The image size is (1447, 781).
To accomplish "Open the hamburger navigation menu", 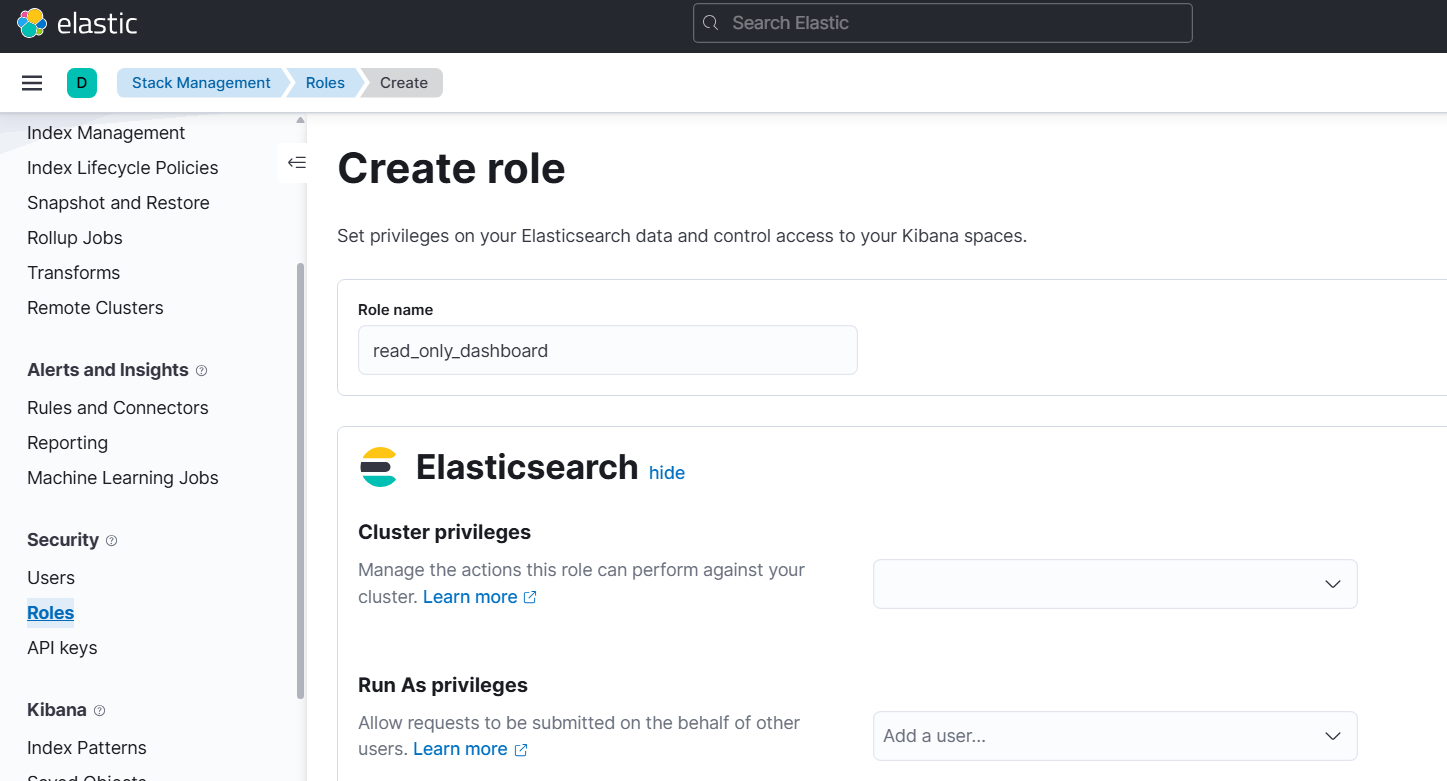I will point(32,83).
